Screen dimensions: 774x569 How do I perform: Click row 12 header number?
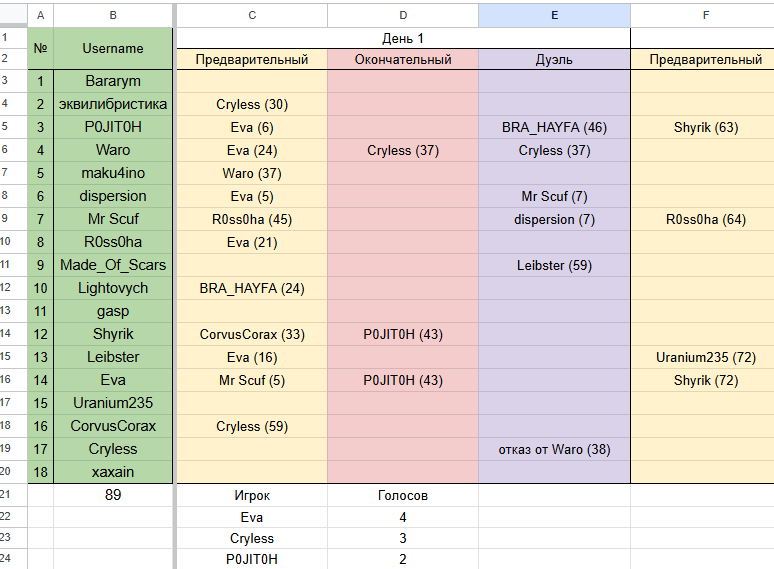point(6,287)
